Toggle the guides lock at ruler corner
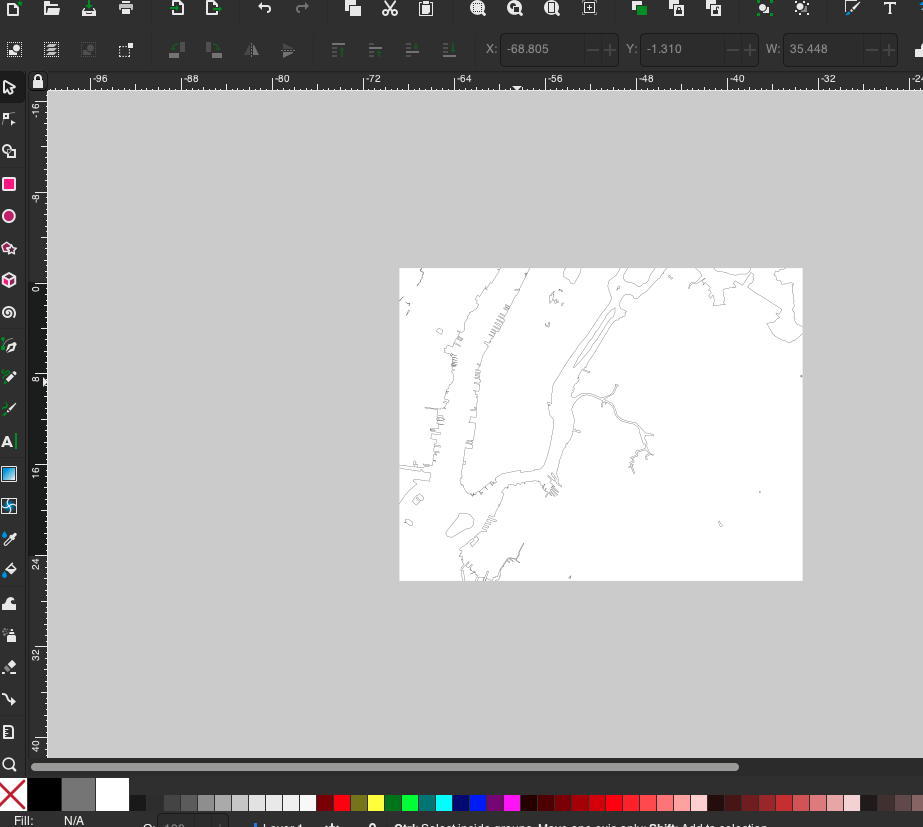The image size is (923, 827). click(38, 81)
